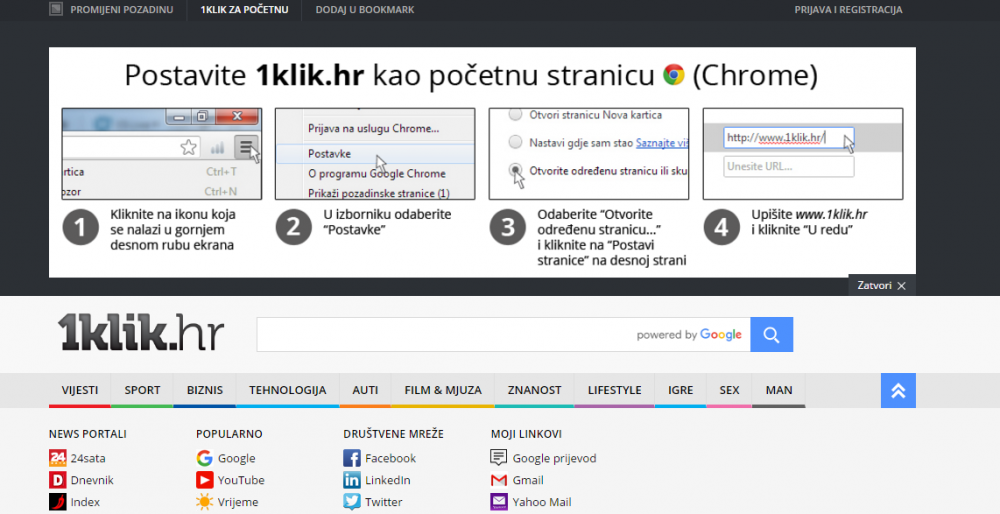
Task: Click the Yahoo Mail icon
Action: (499, 502)
